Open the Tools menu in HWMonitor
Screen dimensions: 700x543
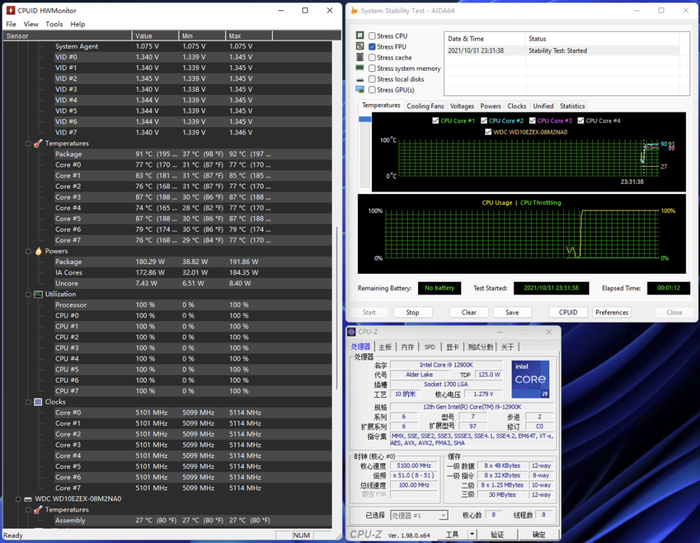point(54,24)
